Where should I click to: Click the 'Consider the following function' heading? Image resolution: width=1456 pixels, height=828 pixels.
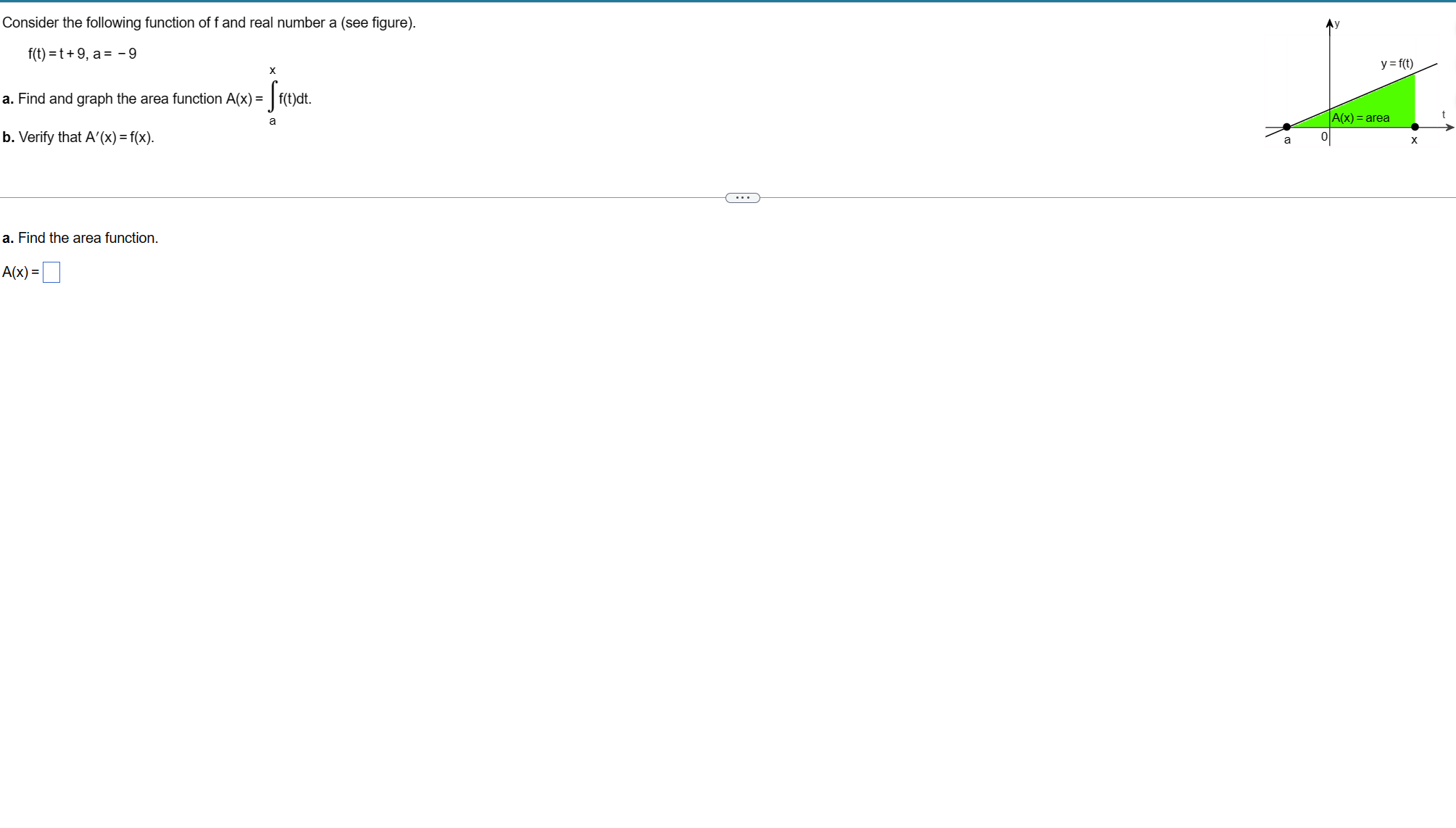[209, 22]
